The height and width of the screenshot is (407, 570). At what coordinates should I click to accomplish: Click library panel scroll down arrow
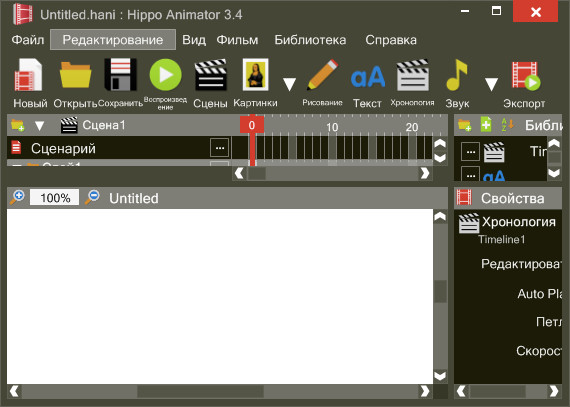point(554,173)
